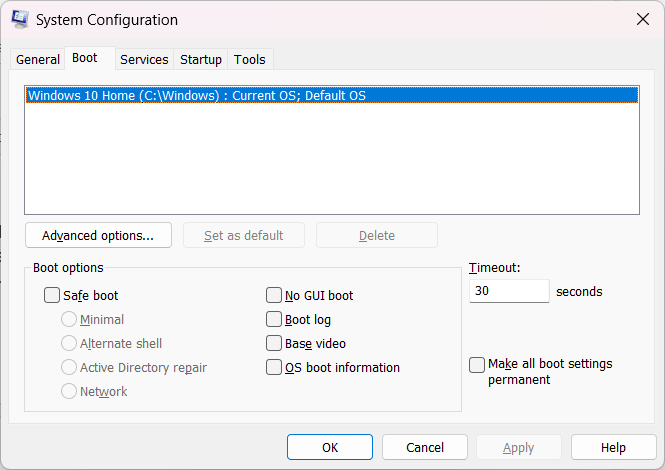
Task: Click the System Configuration title bar icon
Action: (x=19, y=19)
